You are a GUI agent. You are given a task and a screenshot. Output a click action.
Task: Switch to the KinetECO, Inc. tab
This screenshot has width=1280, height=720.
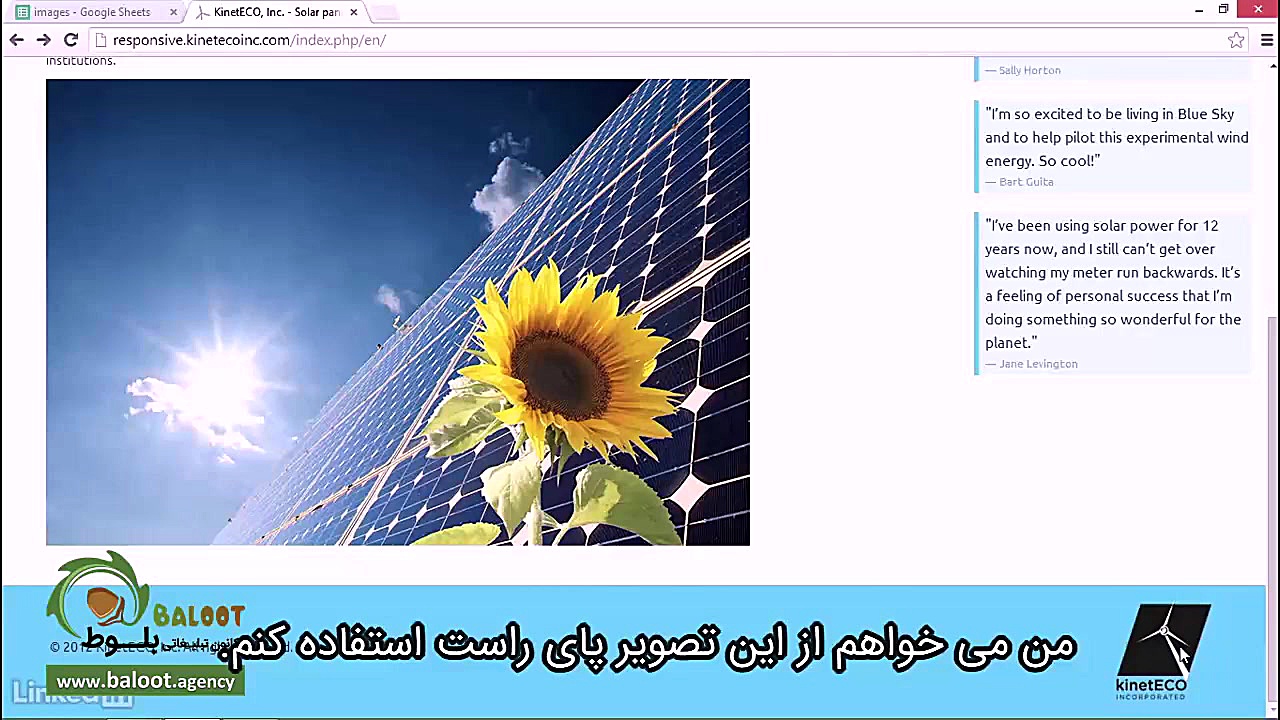(270, 11)
